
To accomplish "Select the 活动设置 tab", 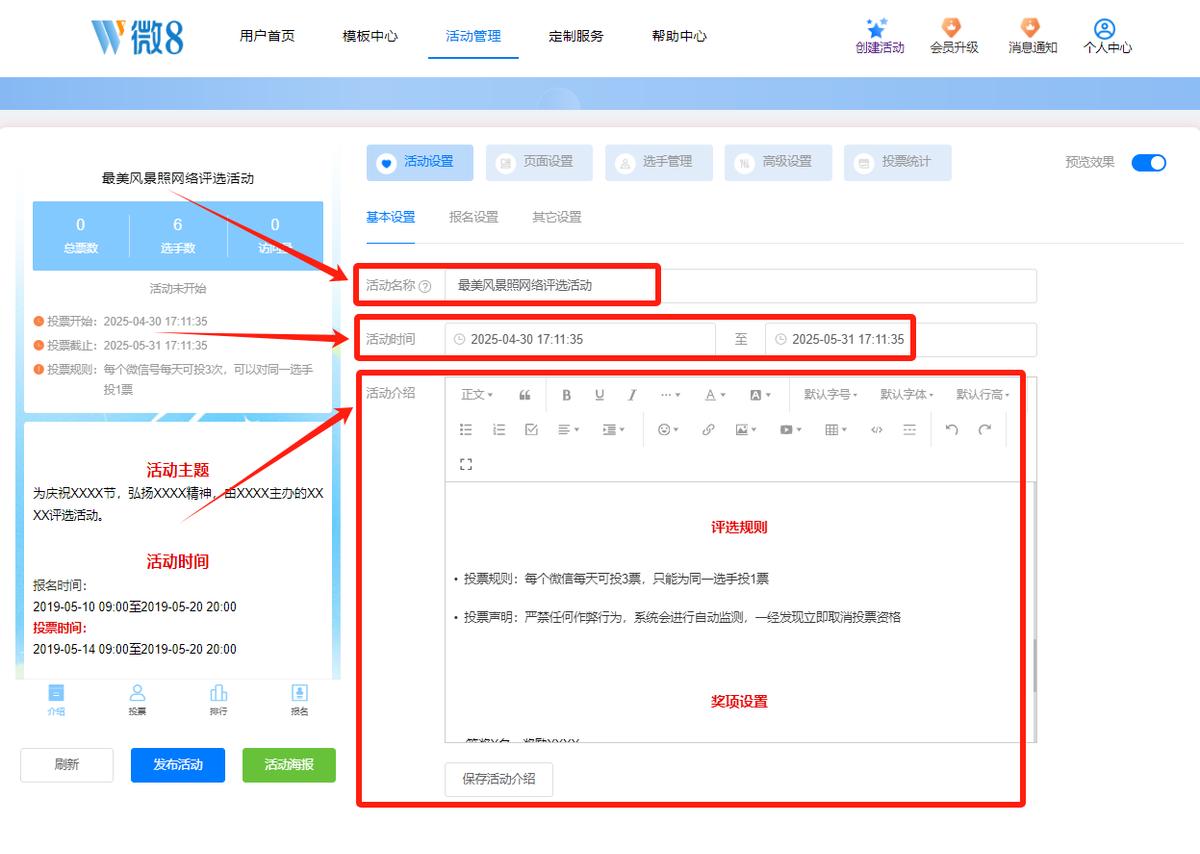I will [x=420, y=162].
